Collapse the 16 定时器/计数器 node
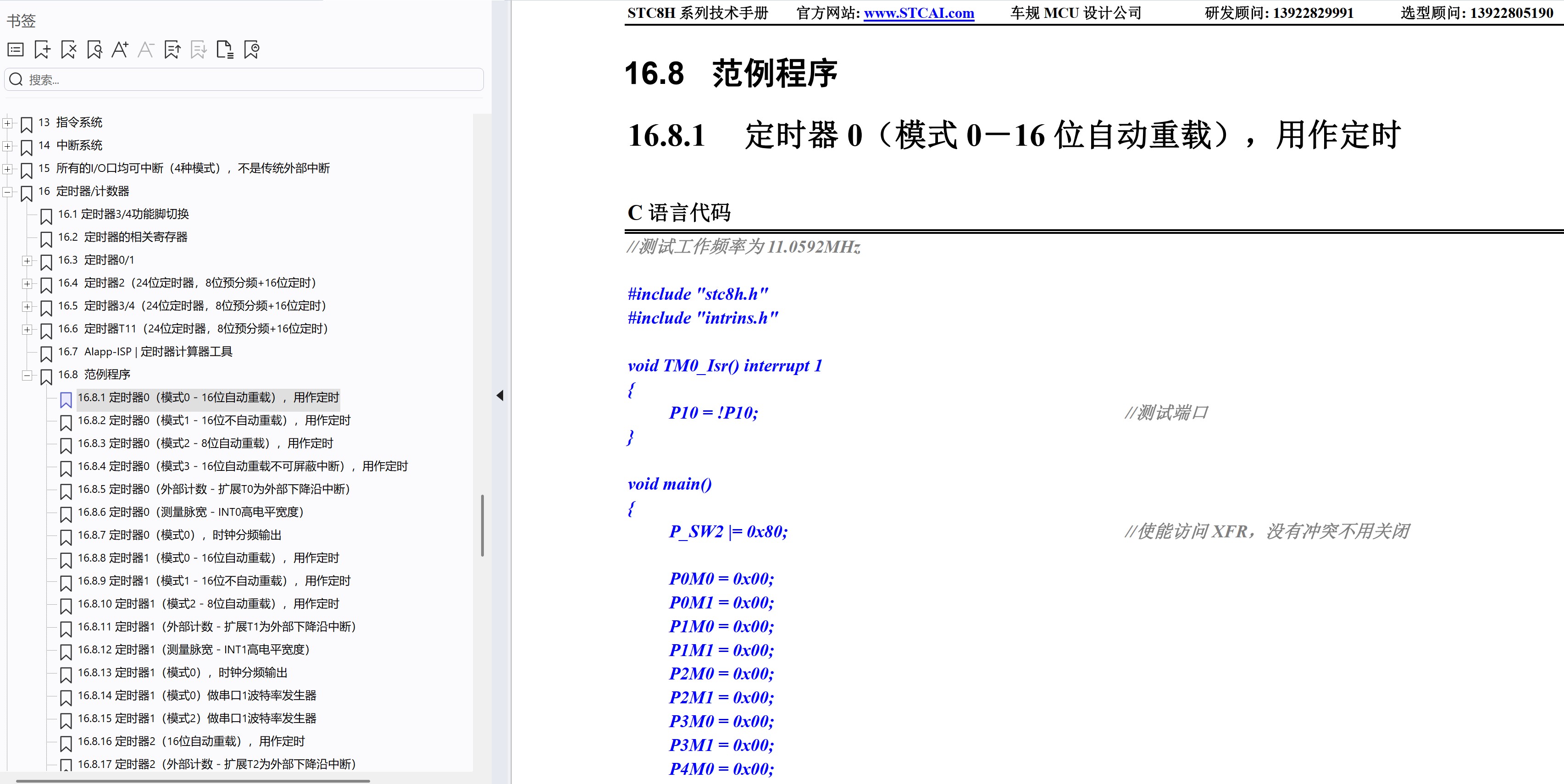 pos(7,193)
